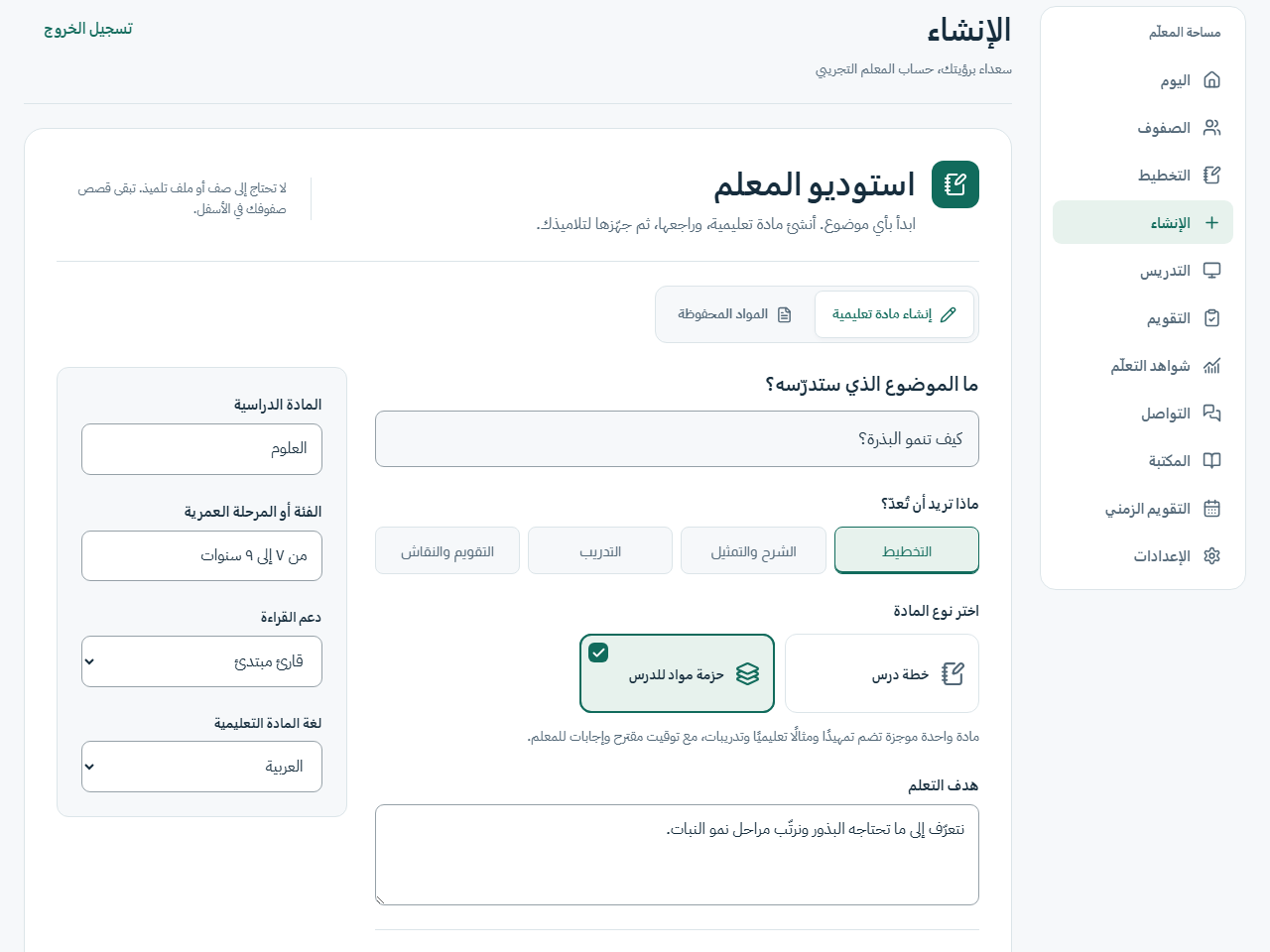Go to شواهد التعلّم in the sidebar
Viewport: 1270px width, 952px height.
point(1143,366)
